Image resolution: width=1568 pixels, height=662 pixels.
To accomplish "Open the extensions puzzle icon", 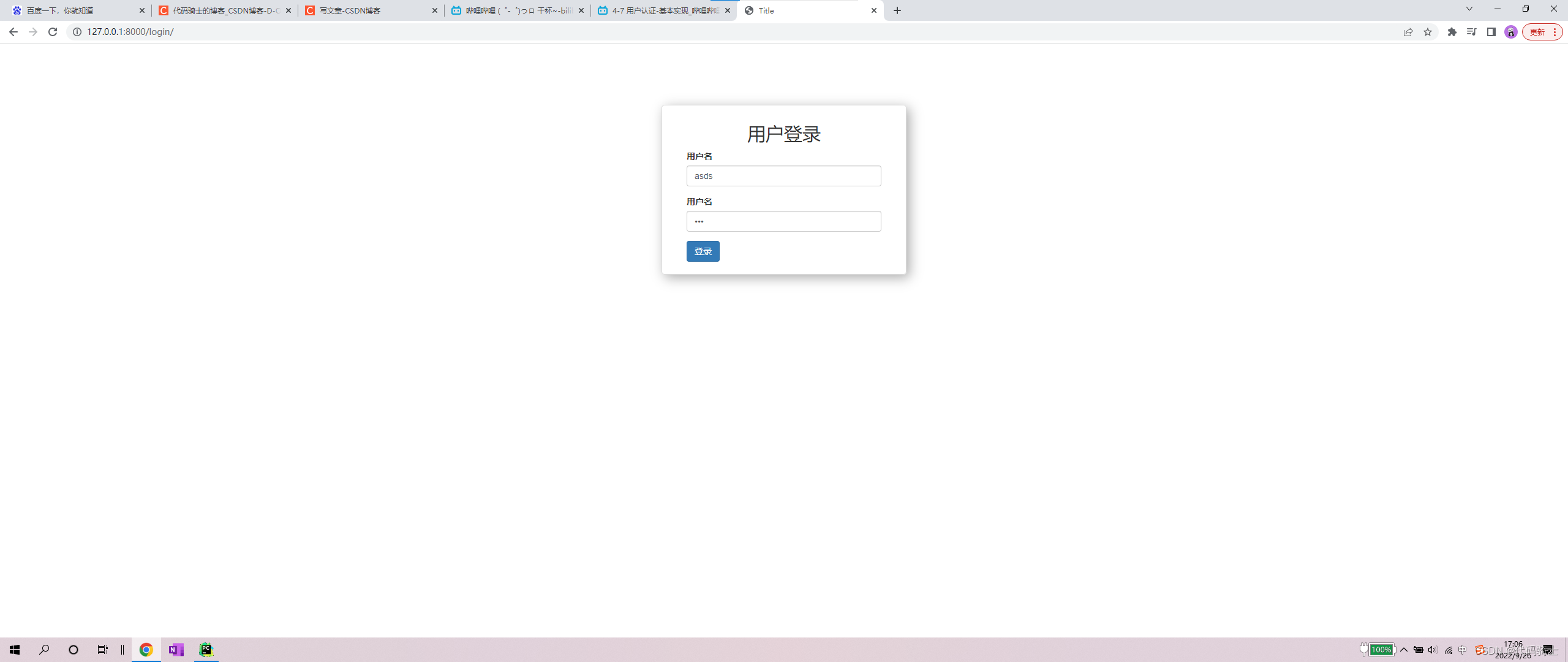I will 1452,32.
